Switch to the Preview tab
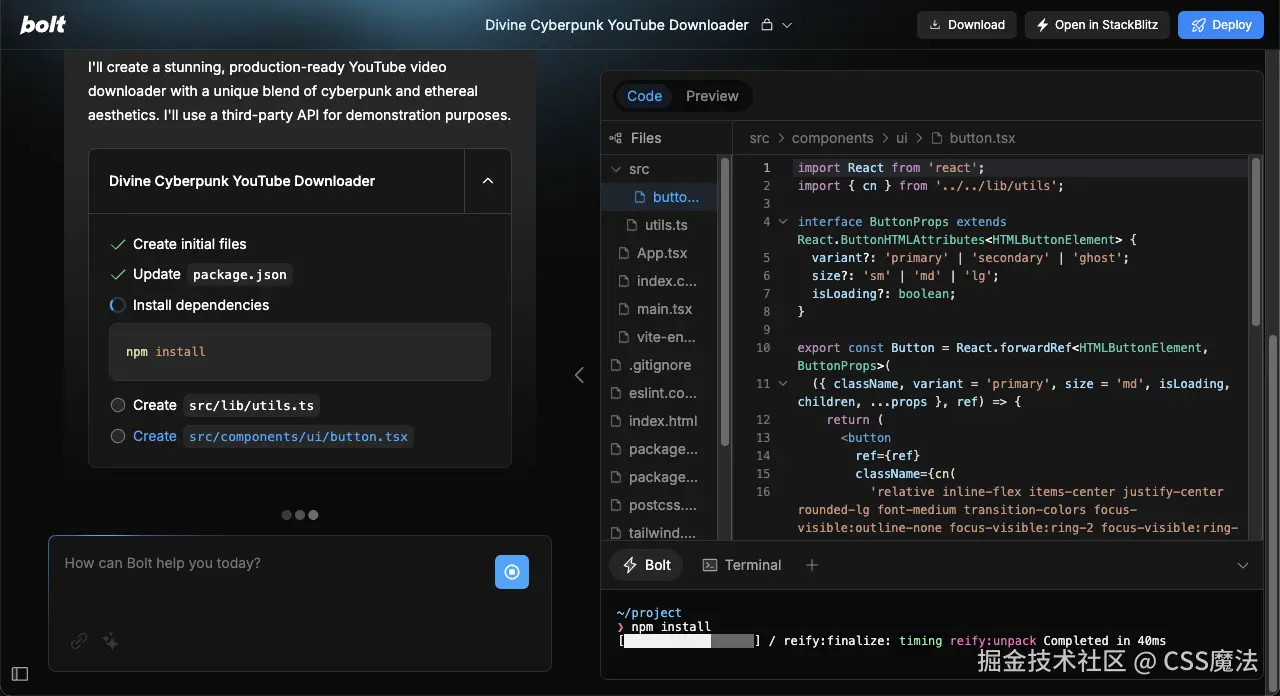Image resolution: width=1280 pixels, height=696 pixels. (x=712, y=96)
